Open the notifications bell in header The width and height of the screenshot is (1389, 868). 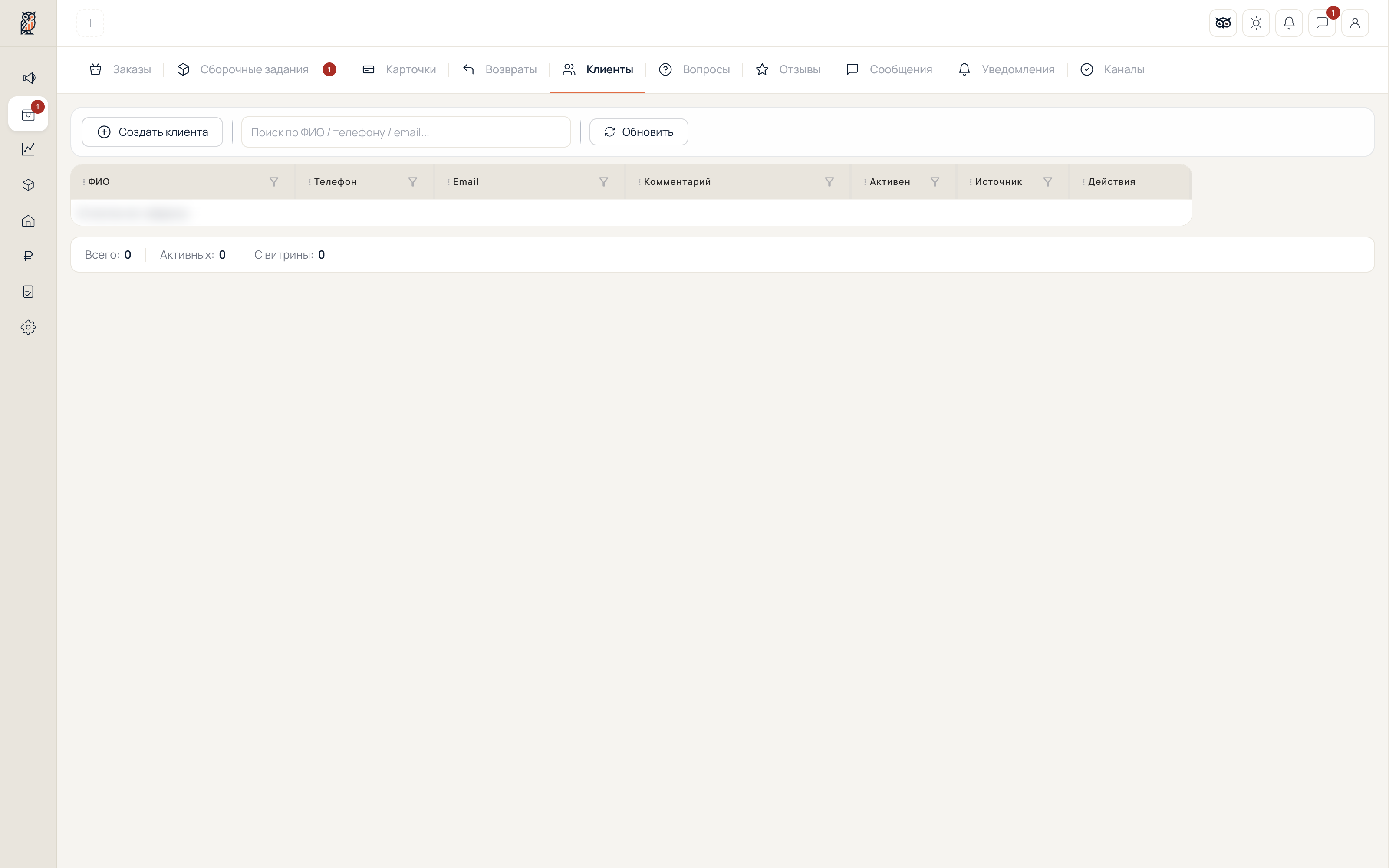pyautogui.click(x=1289, y=23)
